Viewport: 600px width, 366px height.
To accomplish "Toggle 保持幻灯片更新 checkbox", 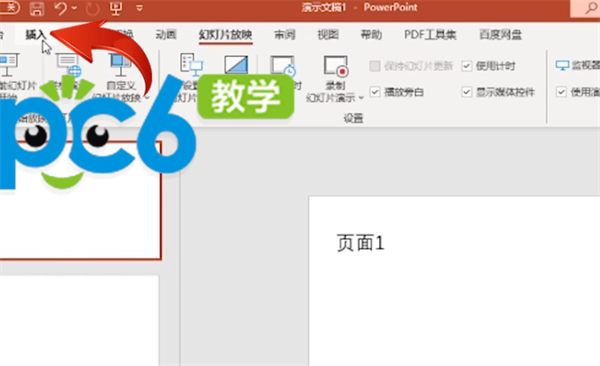I will [x=375, y=66].
